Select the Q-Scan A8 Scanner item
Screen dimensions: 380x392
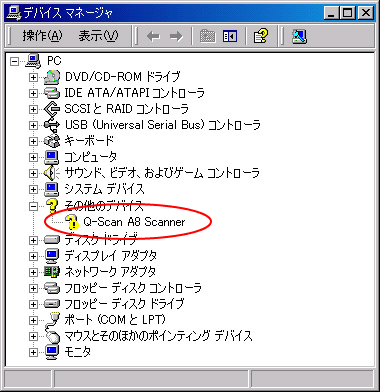[x=134, y=222]
